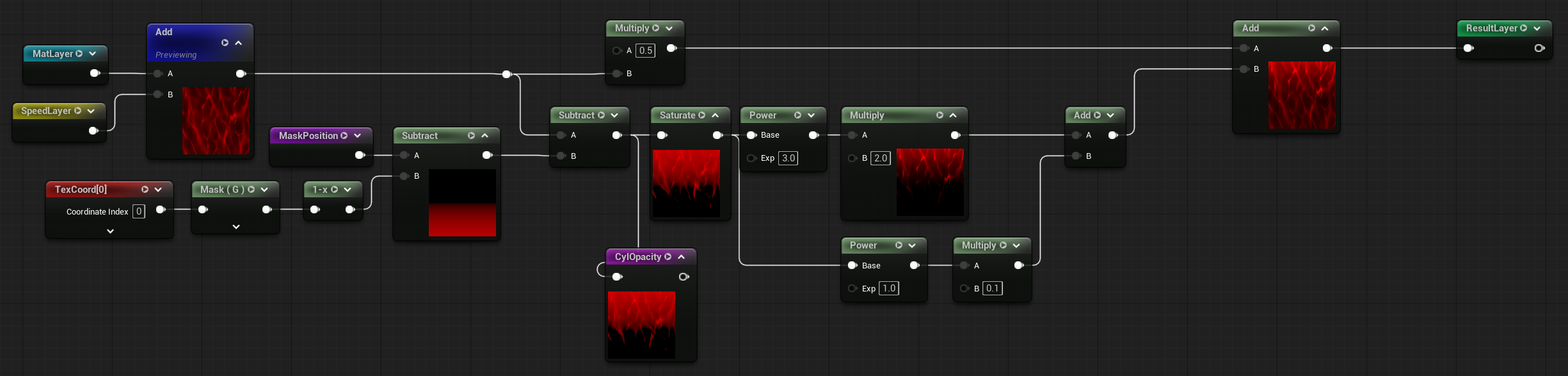Click the MatLayer node output pin

click(95, 73)
